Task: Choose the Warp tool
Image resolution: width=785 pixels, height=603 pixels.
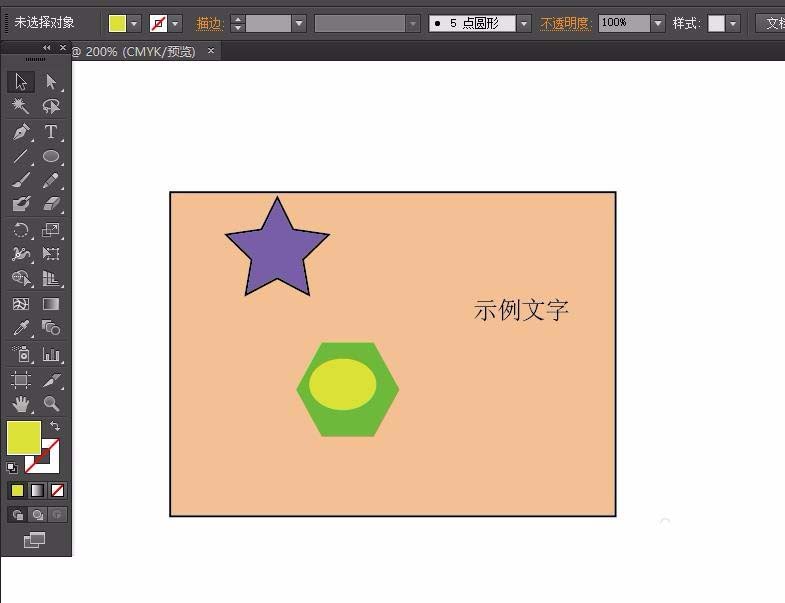Action: pyautogui.click(x=21, y=254)
